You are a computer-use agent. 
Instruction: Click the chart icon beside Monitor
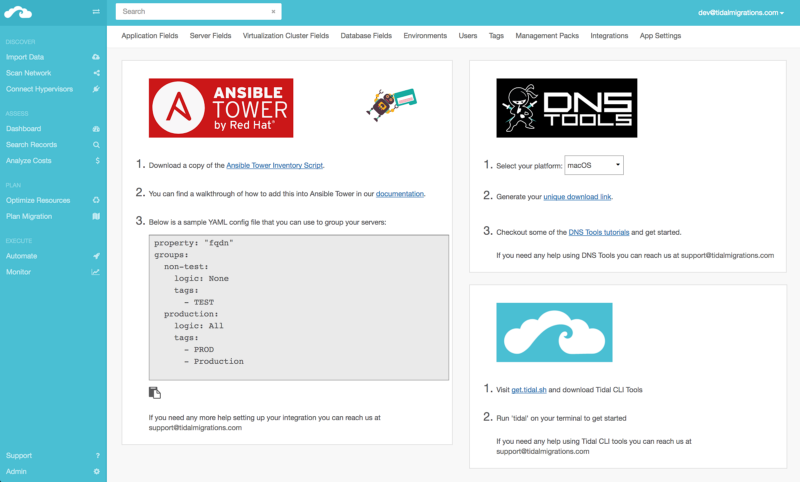coord(95,272)
